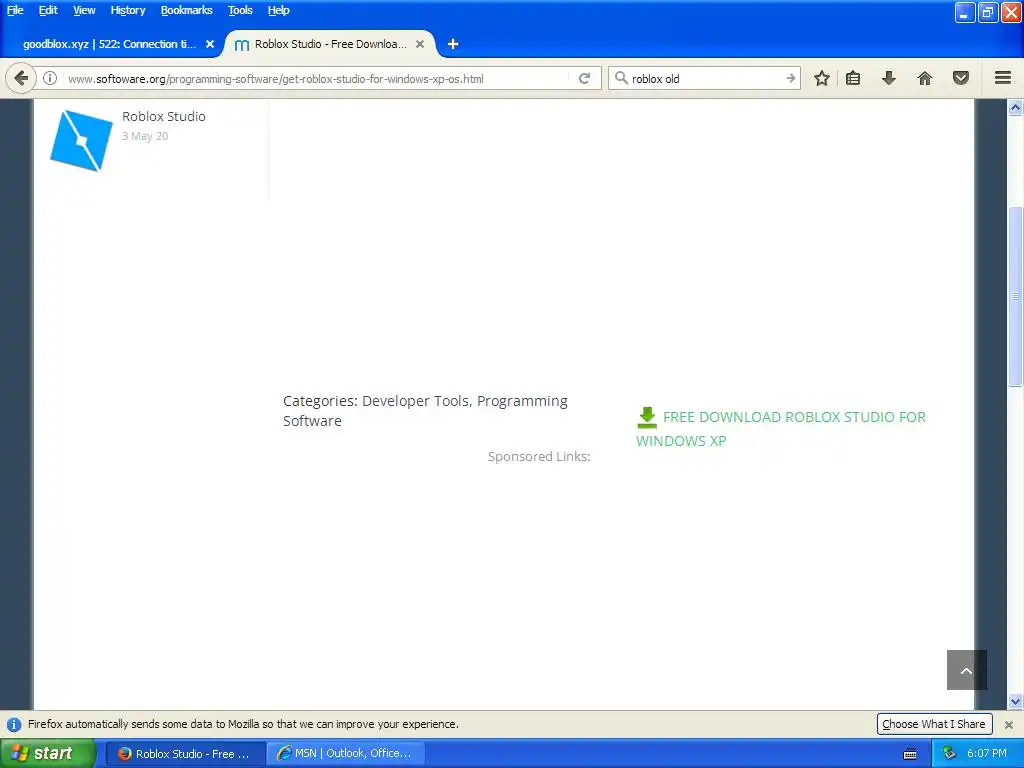
Task: Open the Firefox hamburger menu
Action: (1003, 78)
